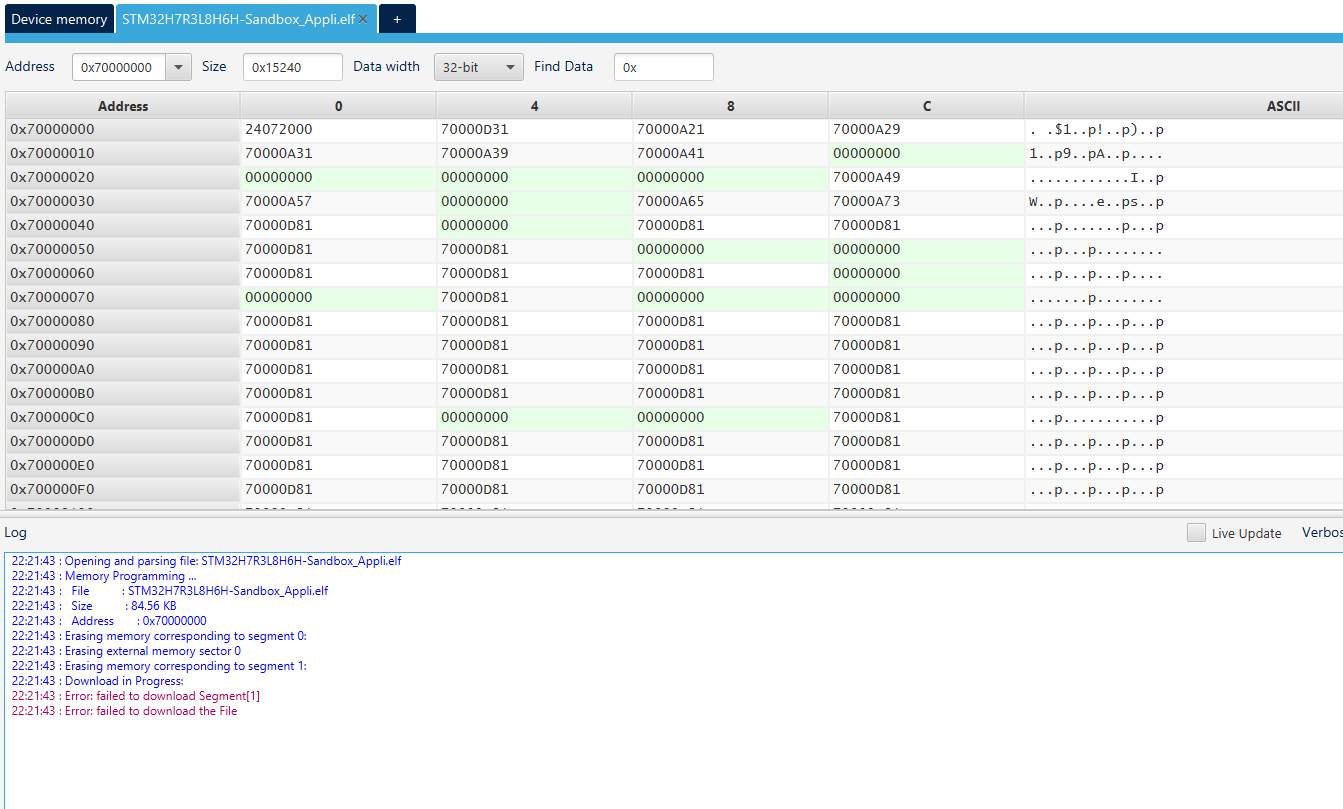Close the Sandbox_Appli.elf file tab
This screenshot has width=1343, height=809.
(x=363, y=18)
